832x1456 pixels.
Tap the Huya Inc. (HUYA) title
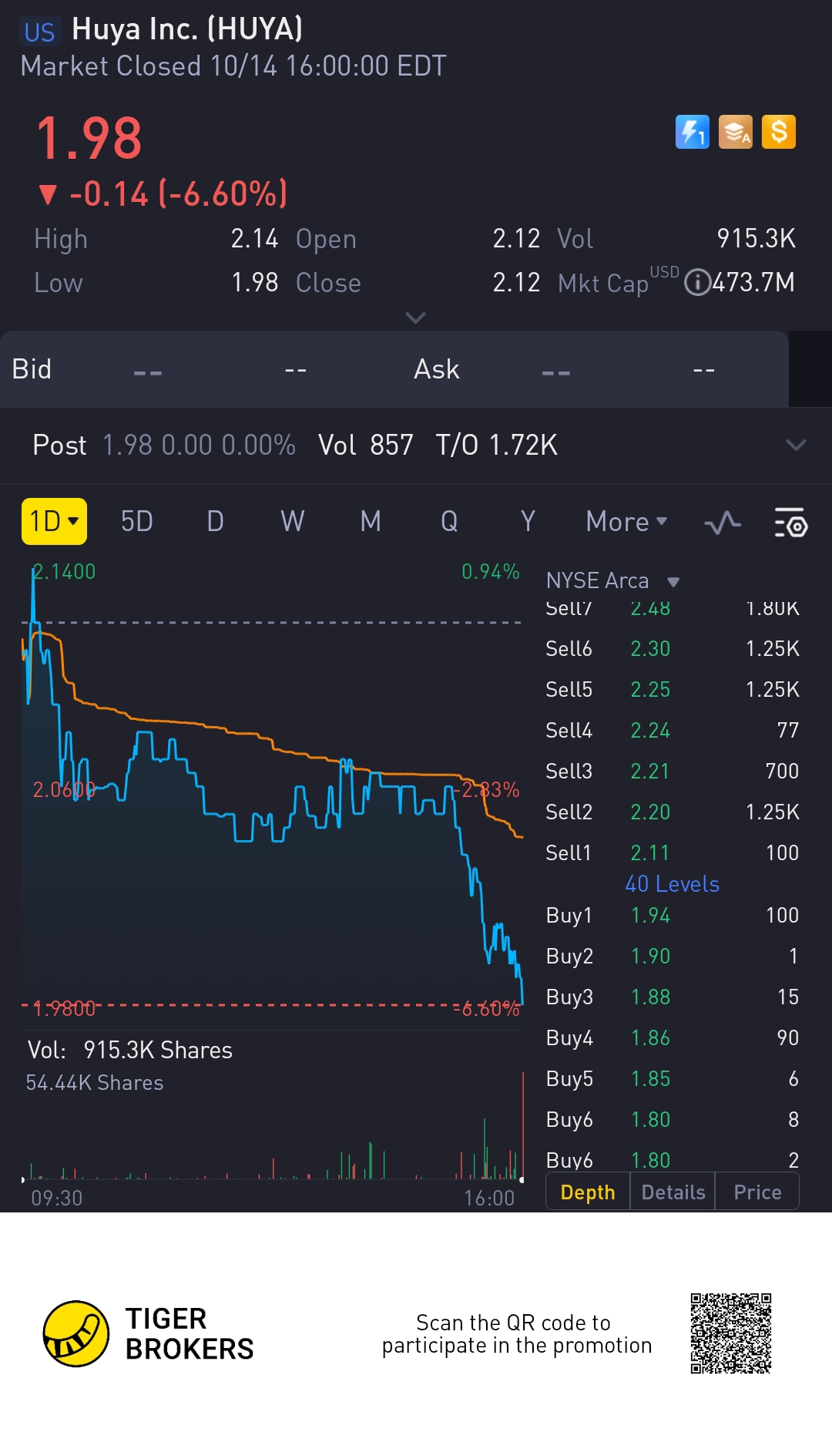187,29
